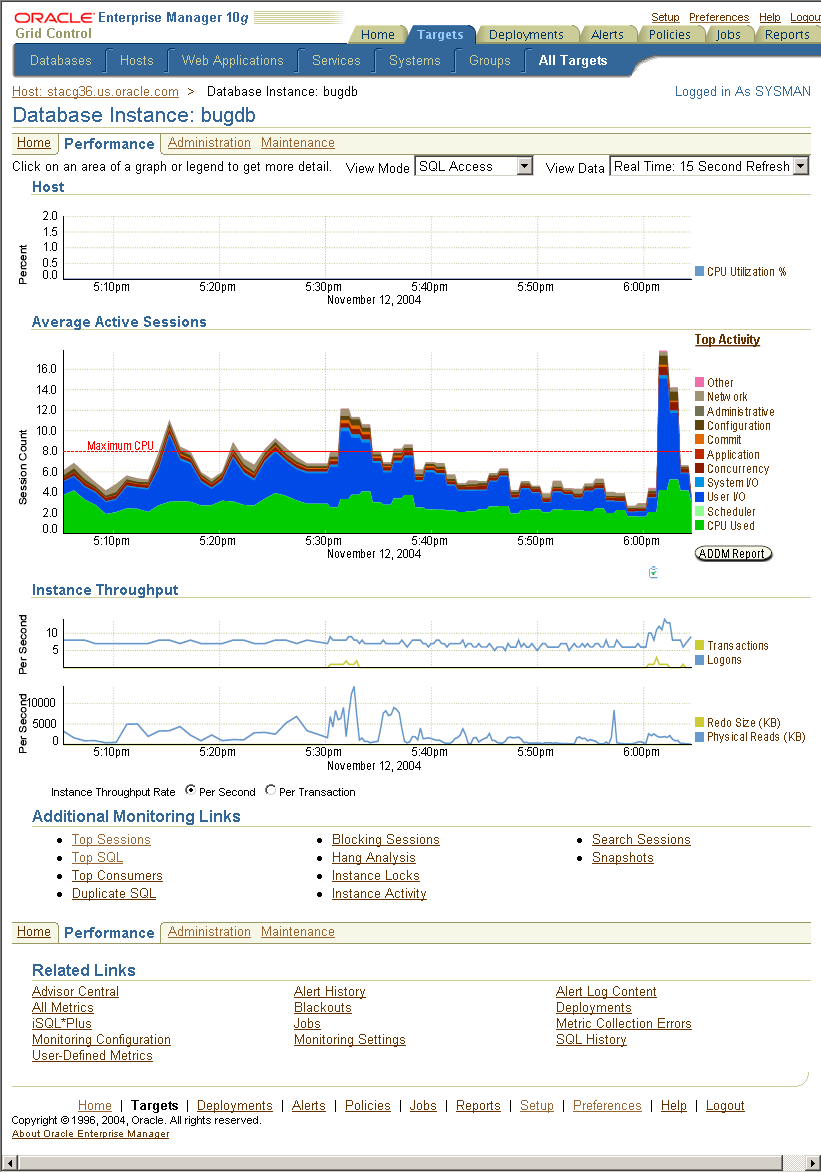
Task: Open the Duplicate SQL link
Action: click(114, 893)
